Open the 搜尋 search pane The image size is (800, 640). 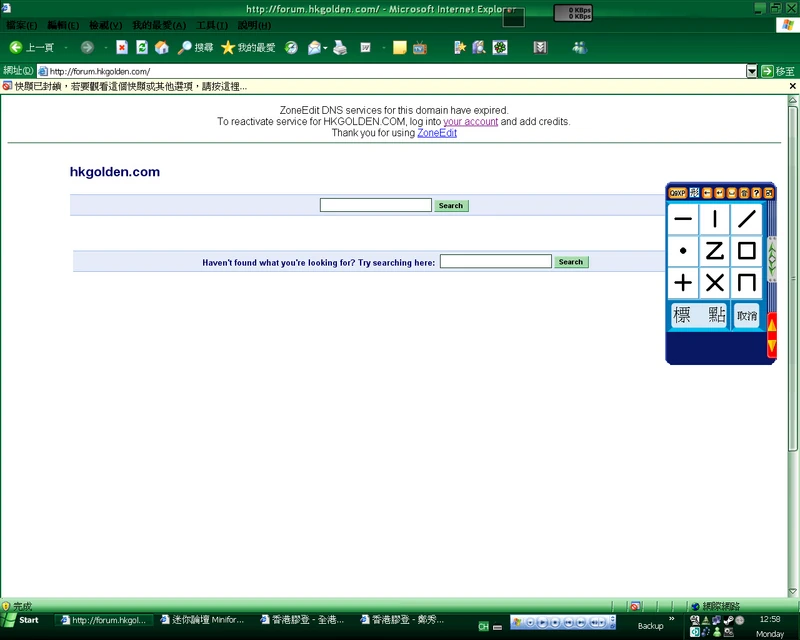(195, 47)
